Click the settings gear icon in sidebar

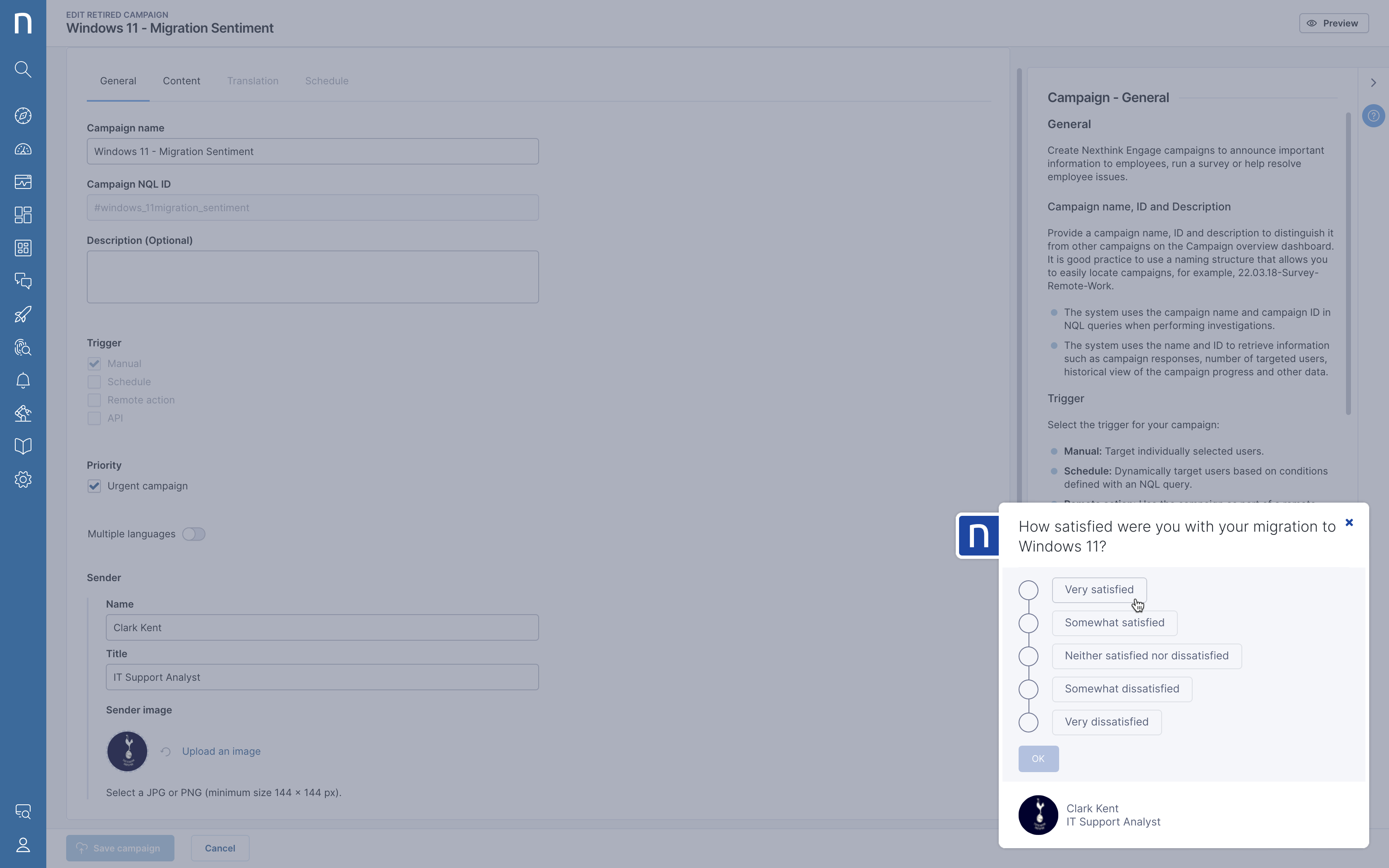tap(23, 479)
